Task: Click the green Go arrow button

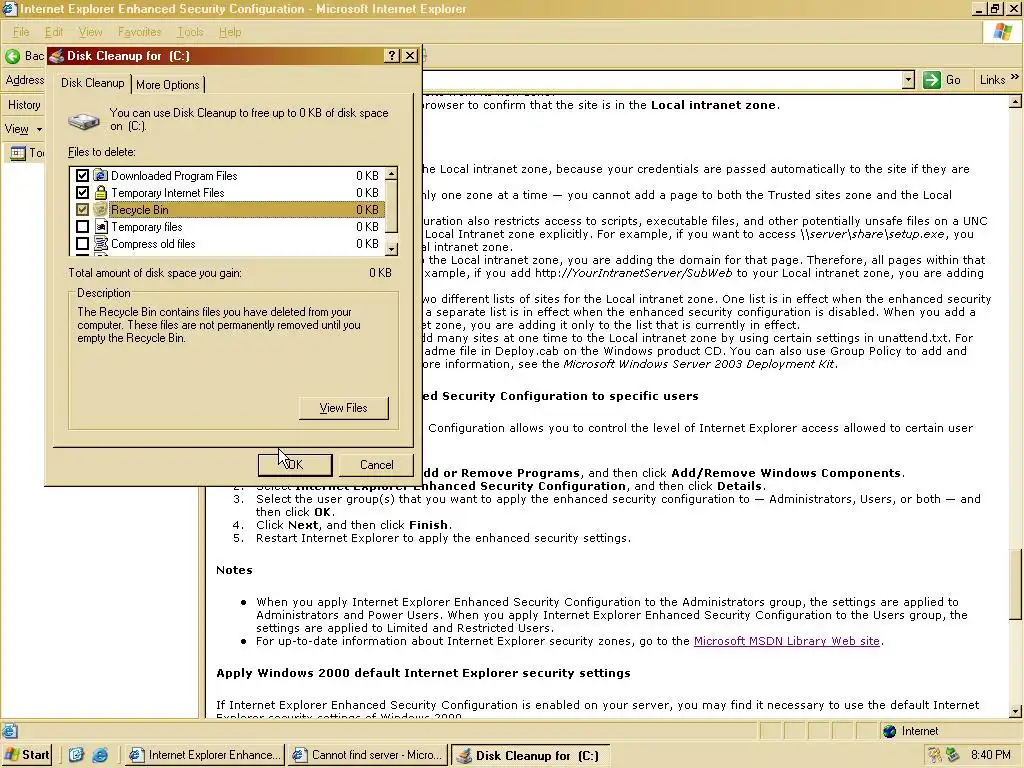Action: (x=932, y=80)
